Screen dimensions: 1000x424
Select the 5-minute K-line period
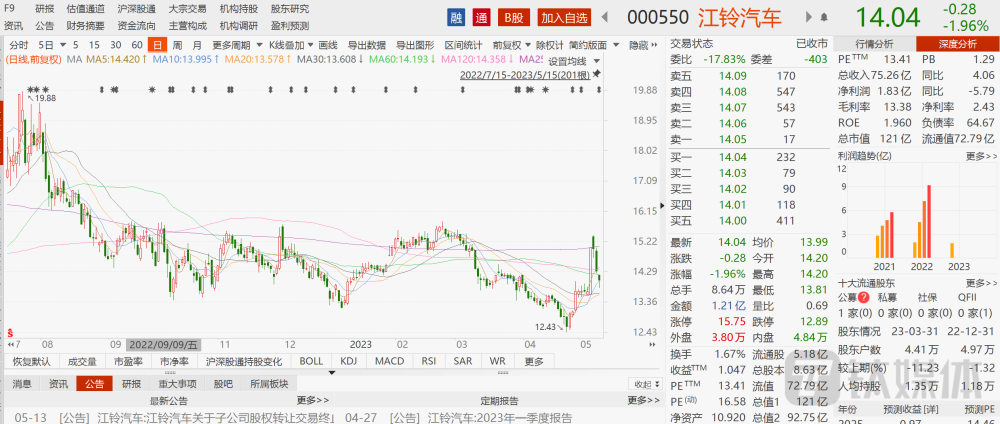(76, 45)
